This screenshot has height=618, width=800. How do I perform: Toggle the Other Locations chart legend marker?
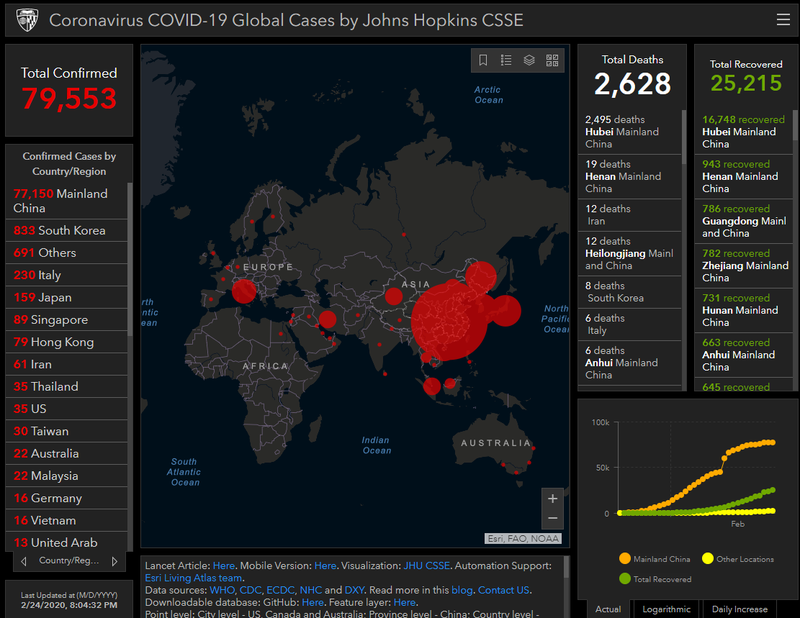point(707,558)
